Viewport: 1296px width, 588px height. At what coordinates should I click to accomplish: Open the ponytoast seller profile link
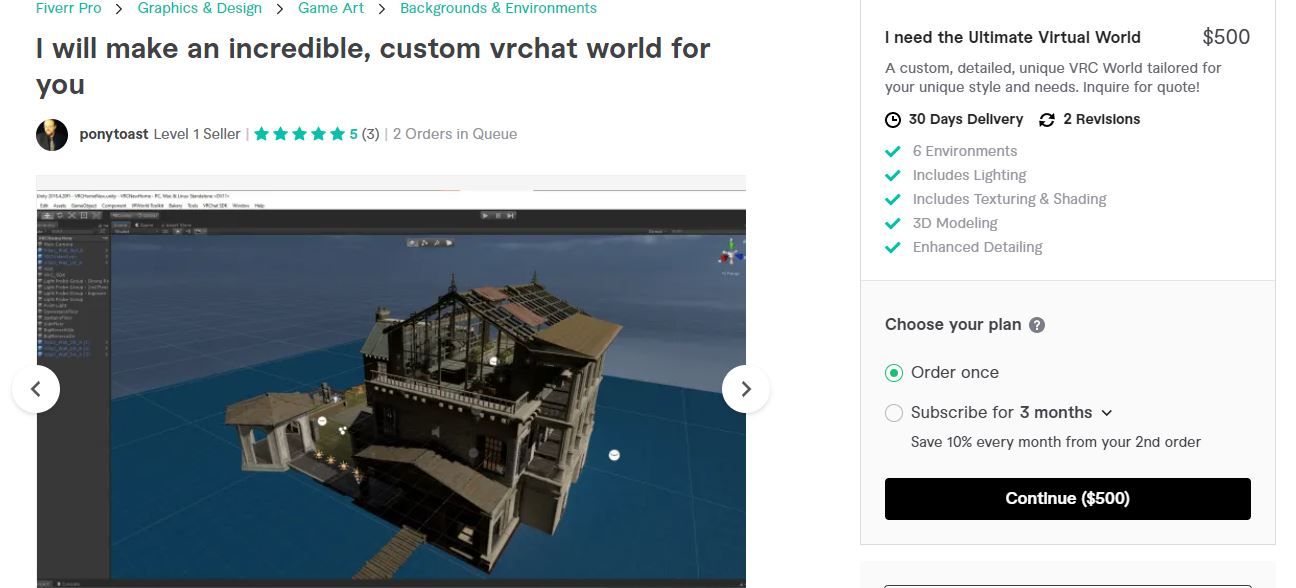114,134
